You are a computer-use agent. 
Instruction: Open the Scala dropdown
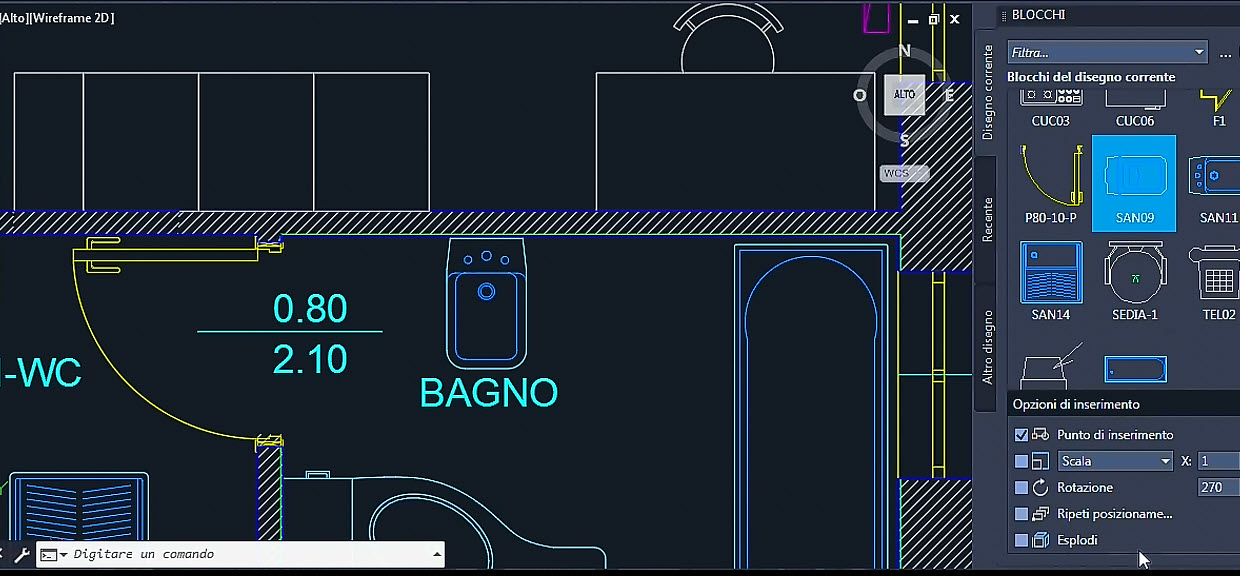pos(1115,461)
